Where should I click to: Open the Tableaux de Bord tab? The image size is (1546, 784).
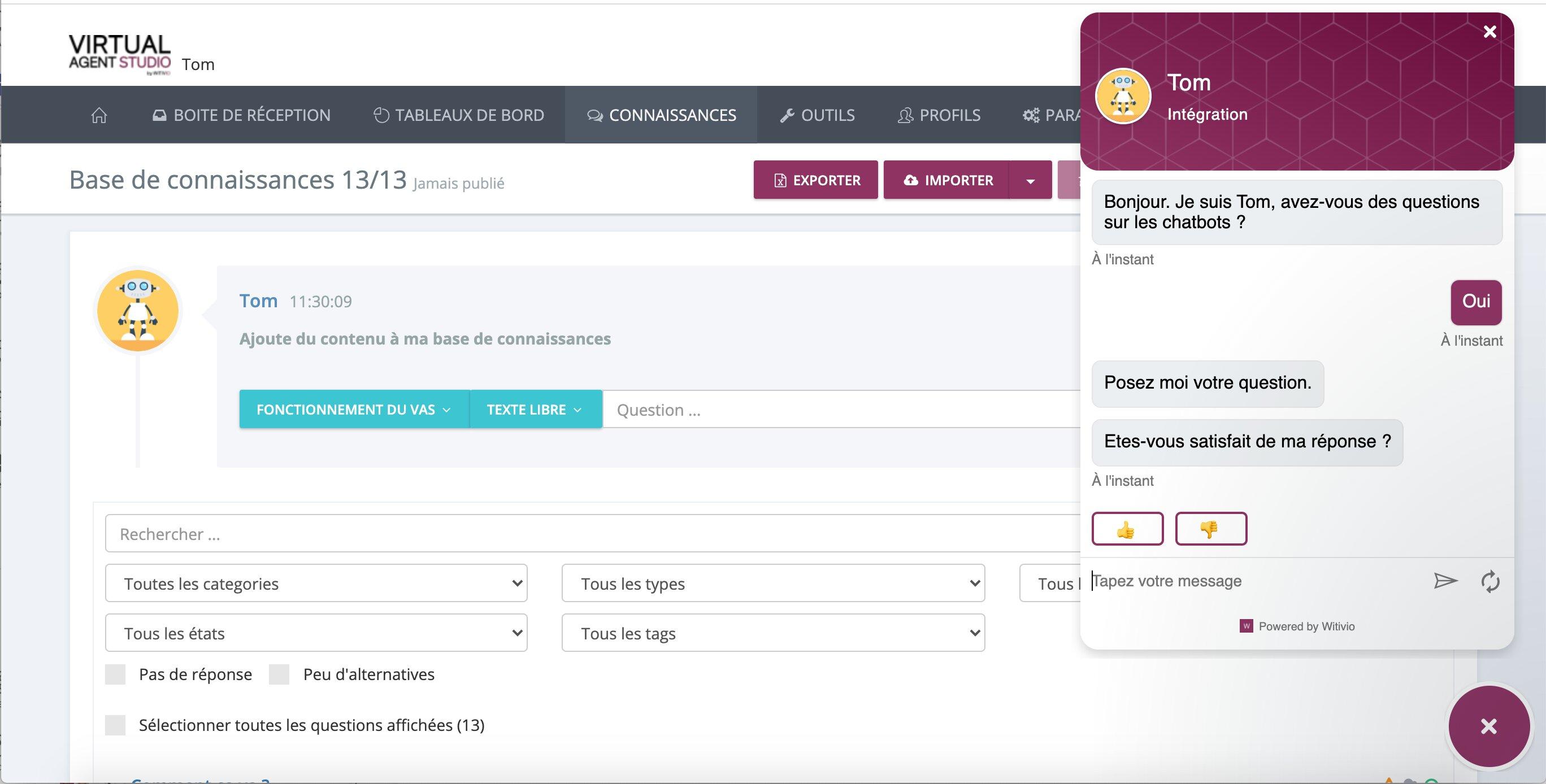458,115
